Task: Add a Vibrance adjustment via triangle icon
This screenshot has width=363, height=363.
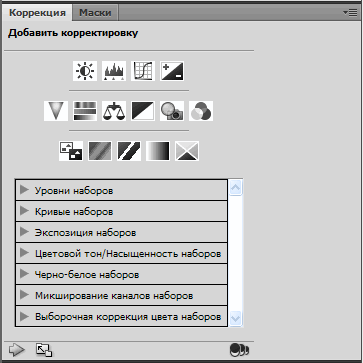Action: click(x=56, y=111)
